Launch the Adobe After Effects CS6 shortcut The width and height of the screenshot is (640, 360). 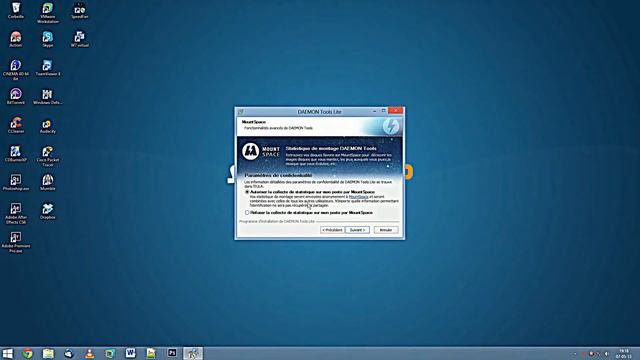pos(16,213)
